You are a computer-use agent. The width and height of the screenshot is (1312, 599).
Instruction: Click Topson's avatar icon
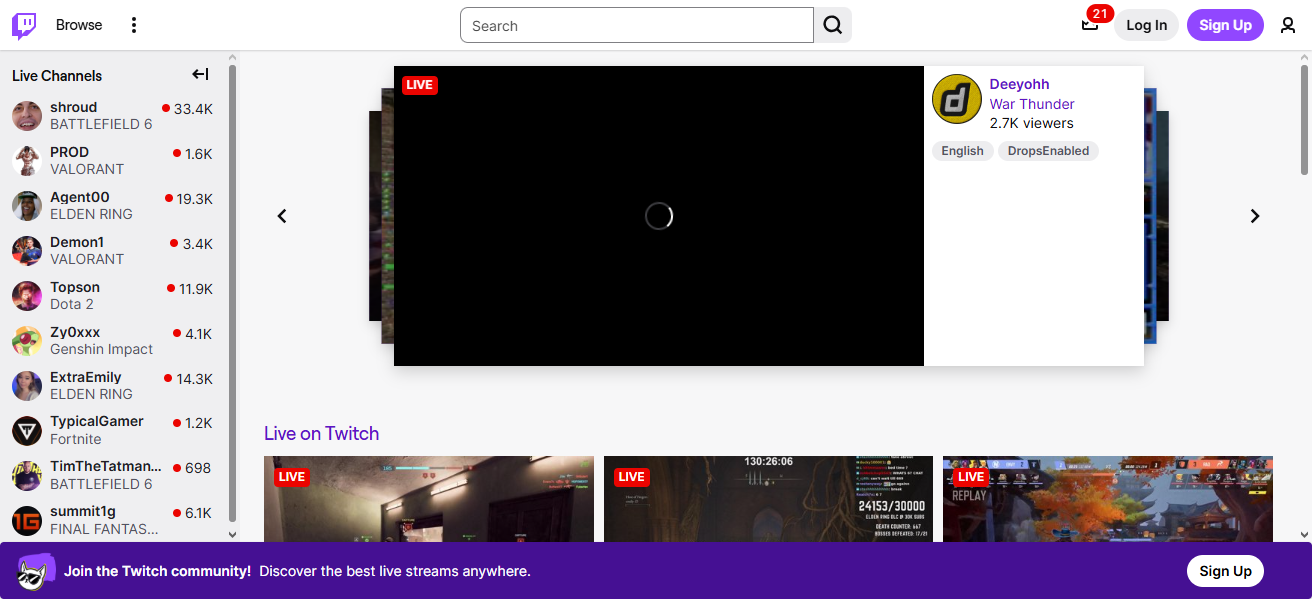click(27, 296)
